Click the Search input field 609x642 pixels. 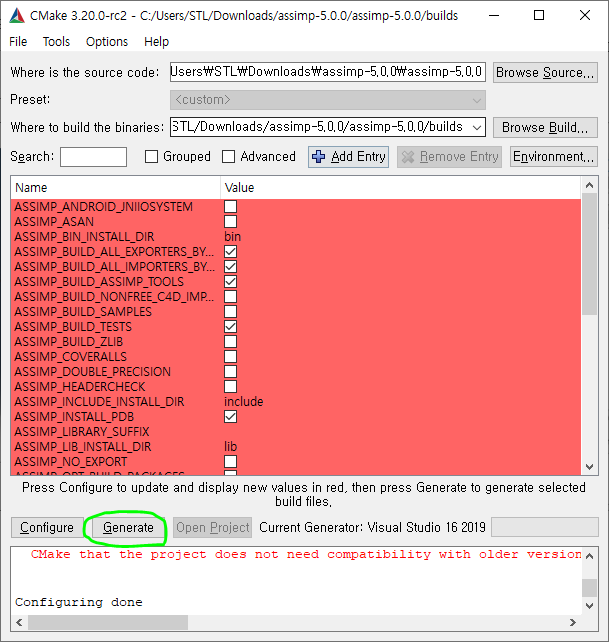[x=93, y=157]
